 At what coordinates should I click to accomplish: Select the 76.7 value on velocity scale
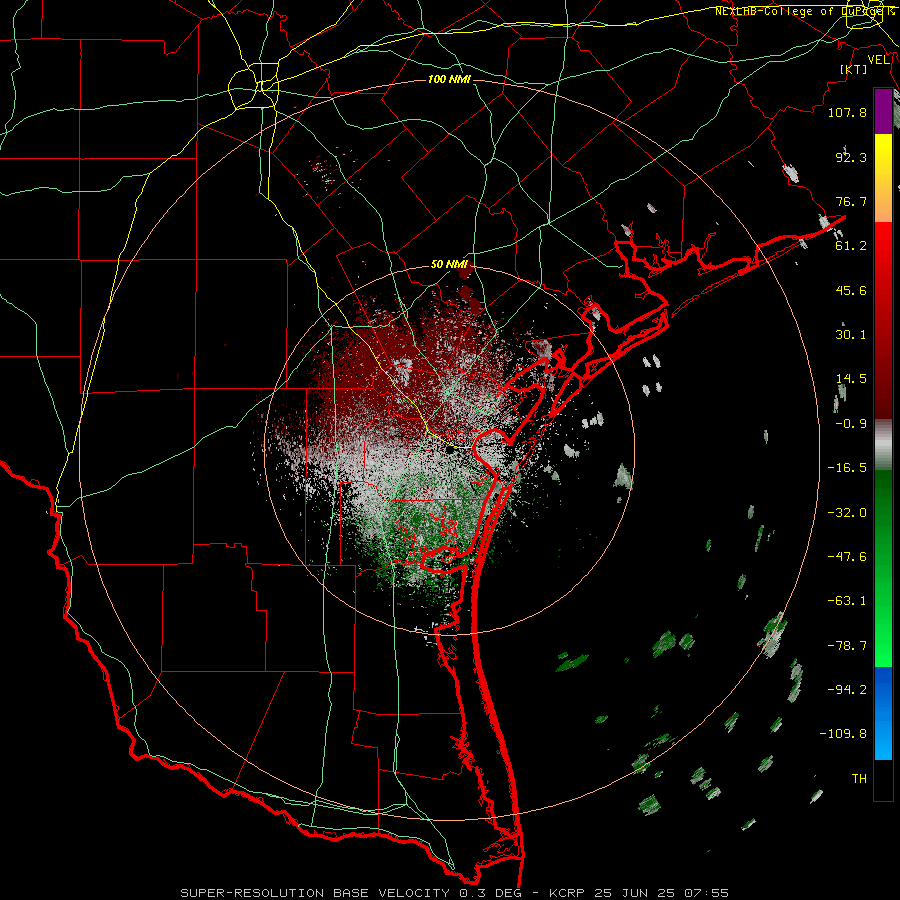pyautogui.click(x=851, y=201)
